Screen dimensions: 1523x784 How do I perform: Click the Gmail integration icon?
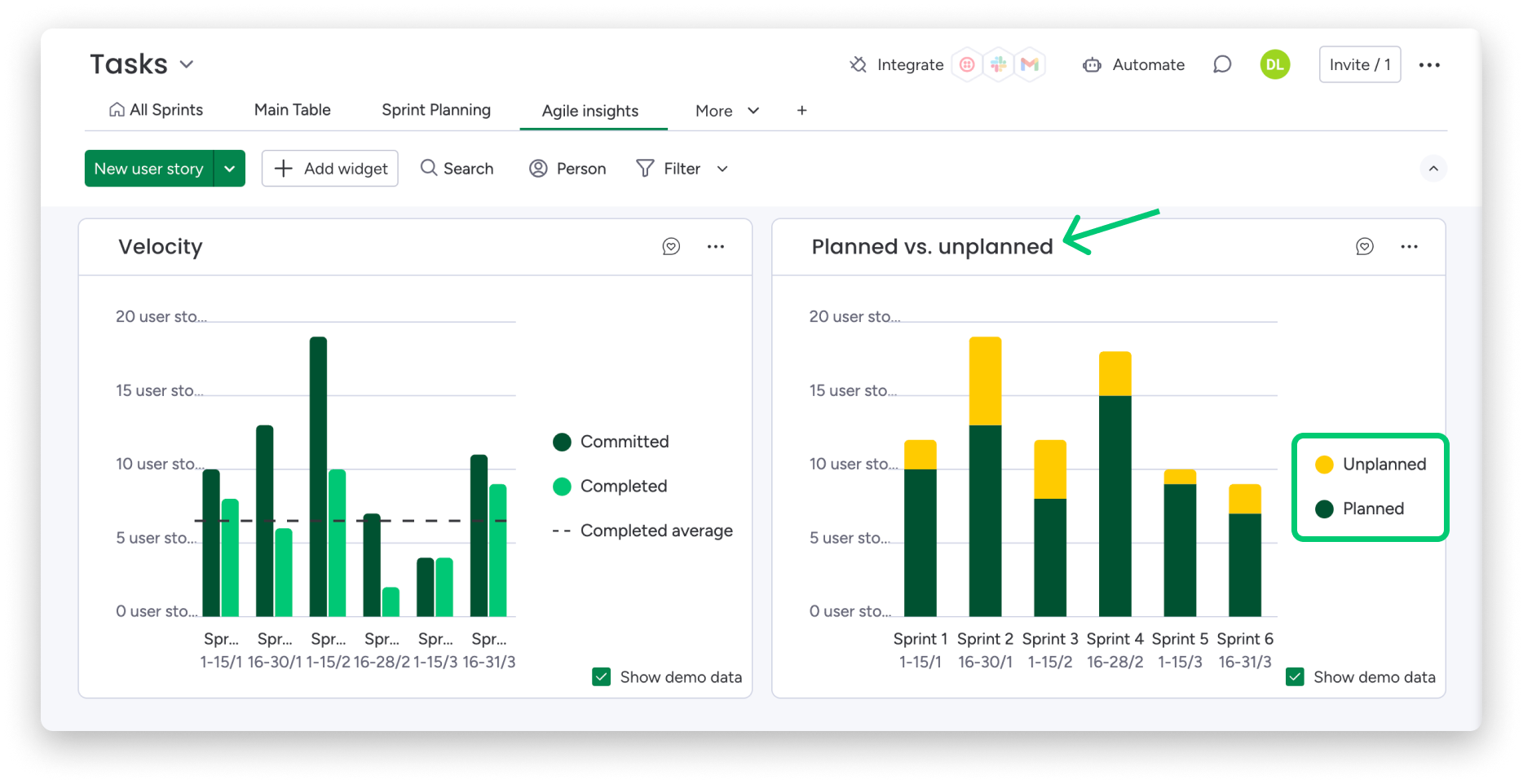(1030, 64)
